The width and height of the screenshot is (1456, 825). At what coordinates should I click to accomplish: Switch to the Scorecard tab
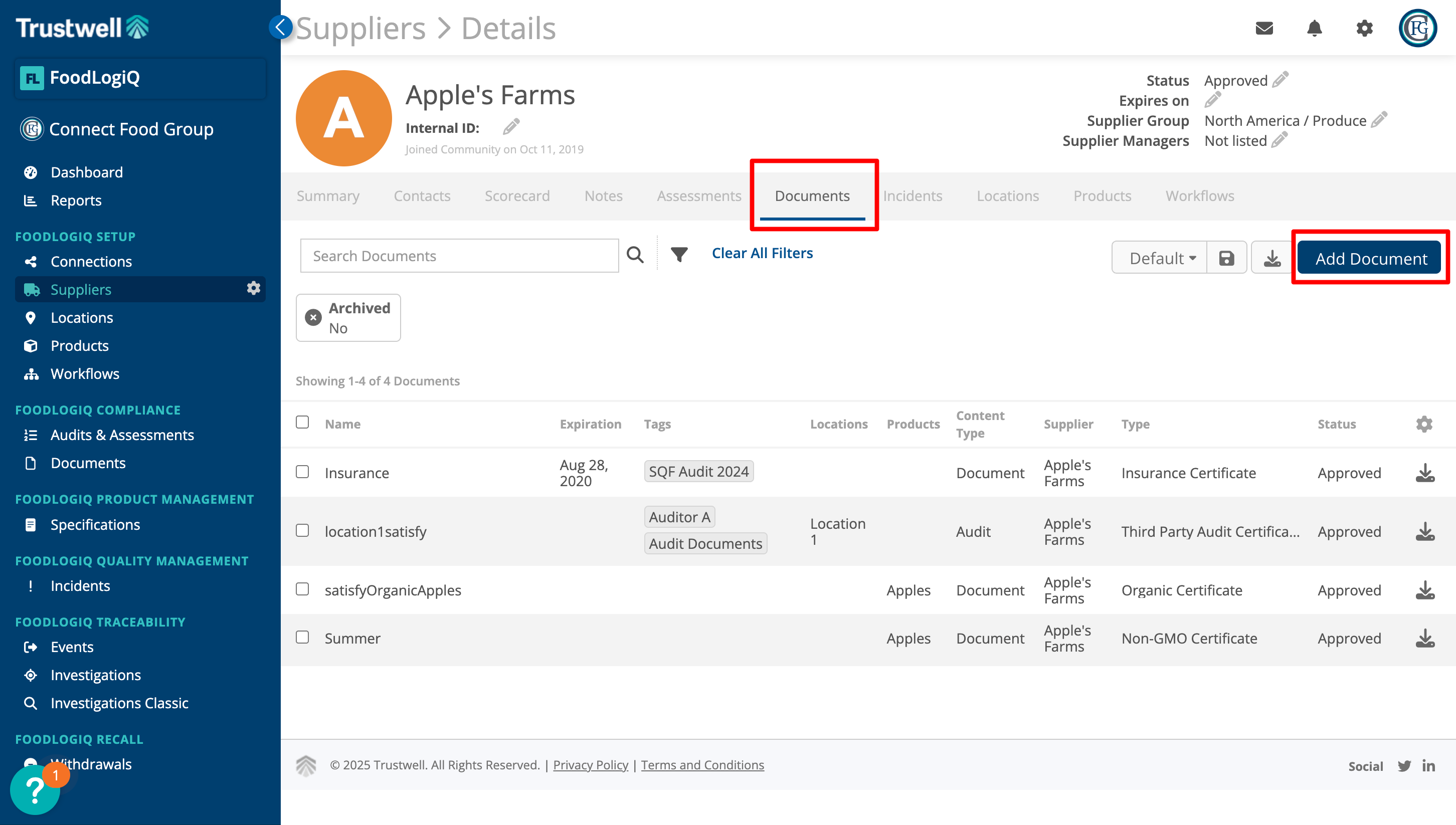click(x=517, y=196)
